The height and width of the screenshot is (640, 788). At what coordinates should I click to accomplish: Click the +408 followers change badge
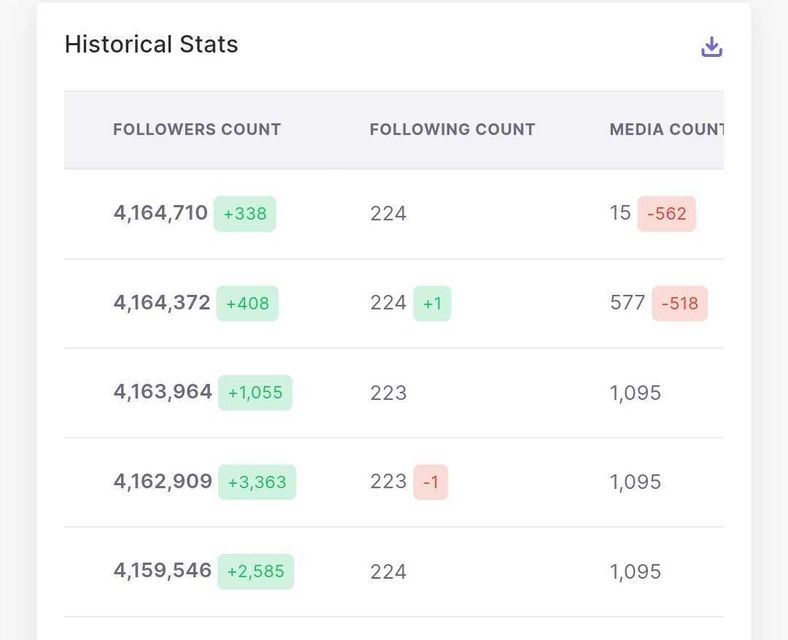point(247,303)
